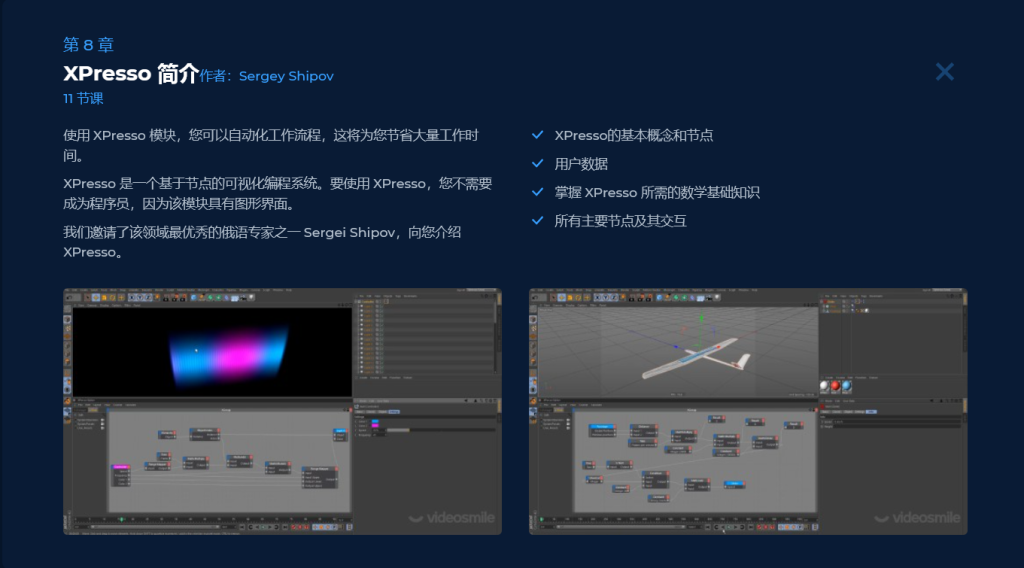
Task: Click the paragraph starting "使用 XPresso 模块"
Action: [x=271, y=146]
